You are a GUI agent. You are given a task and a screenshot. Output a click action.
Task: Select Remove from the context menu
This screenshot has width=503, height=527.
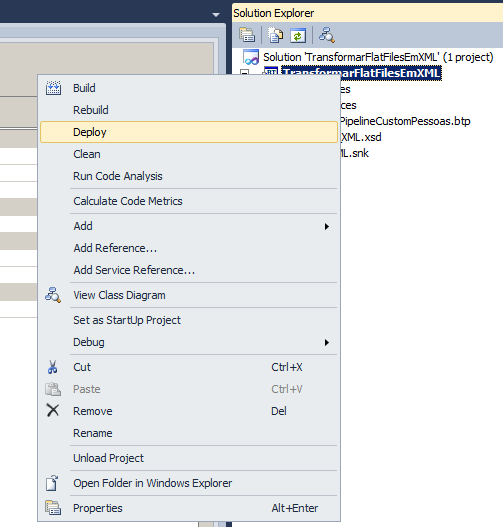coord(188,411)
